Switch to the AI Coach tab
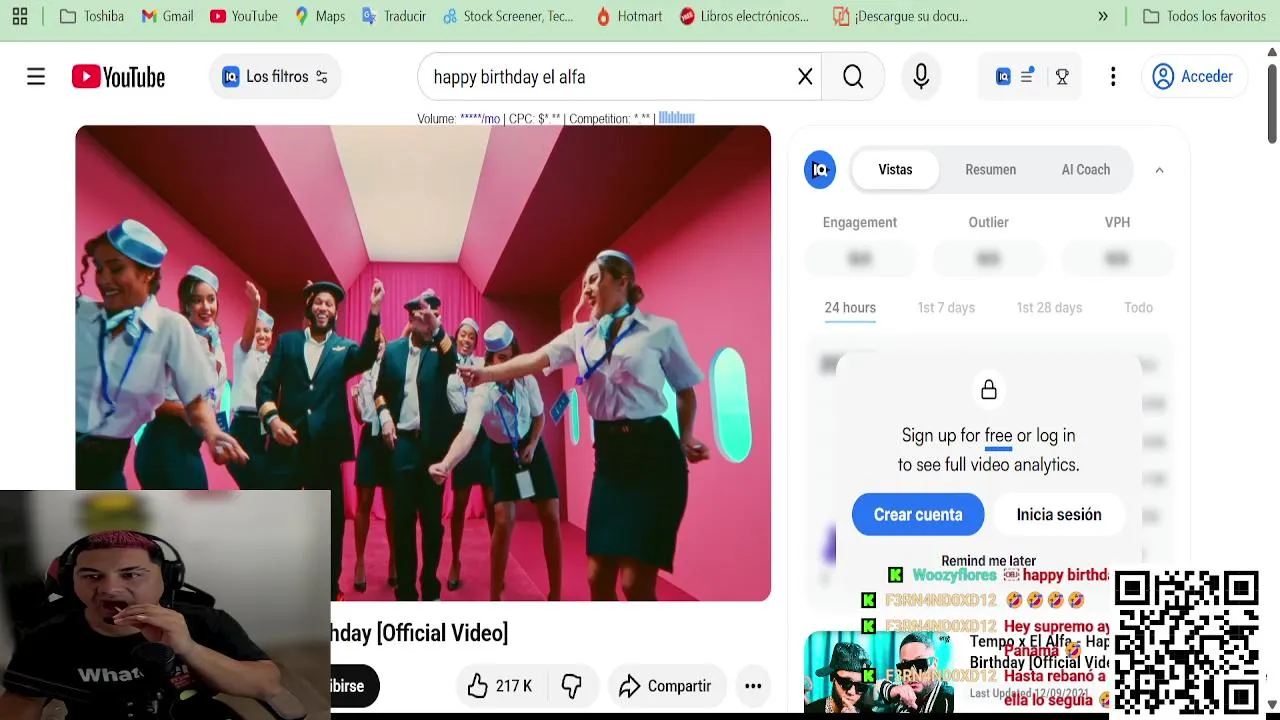Image resolution: width=1280 pixels, height=720 pixels. (1085, 170)
